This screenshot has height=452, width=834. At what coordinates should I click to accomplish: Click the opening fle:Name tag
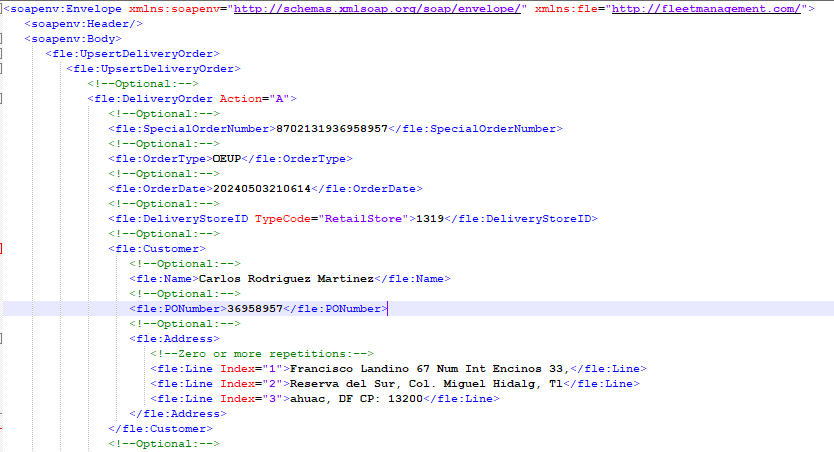pyautogui.click(x=164, y=279)
